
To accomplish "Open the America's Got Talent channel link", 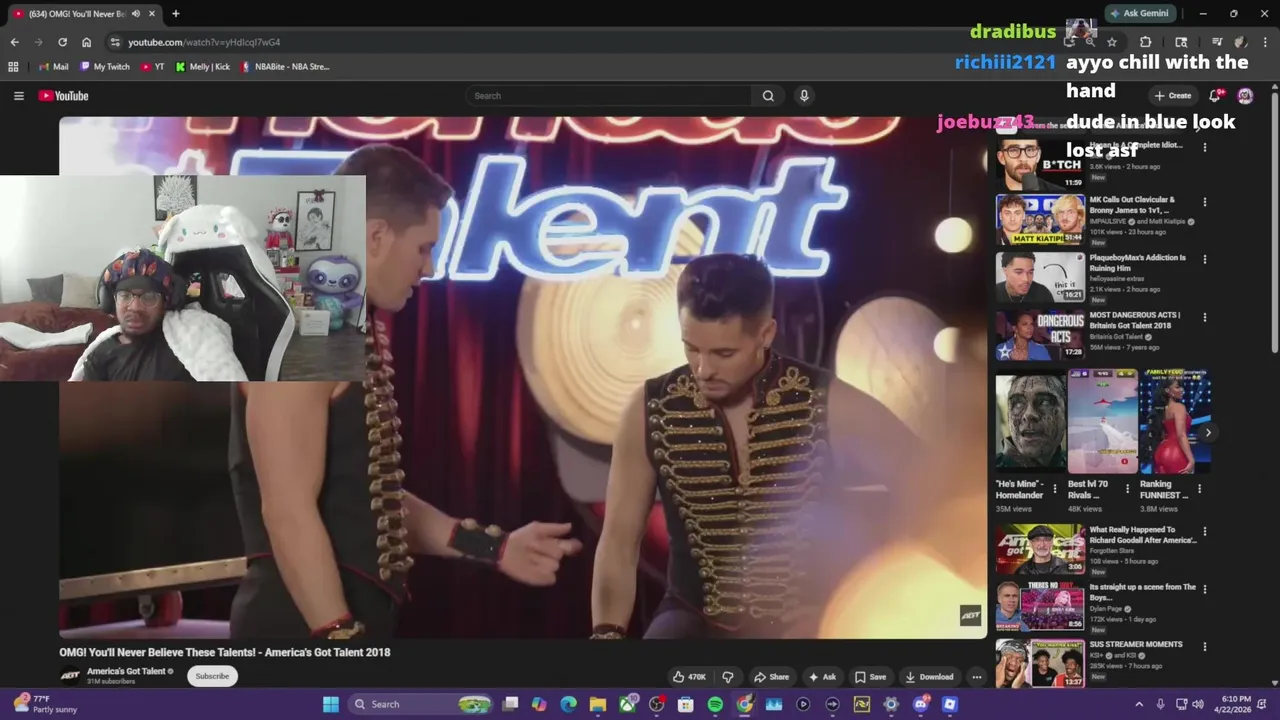I will [126, 671].
